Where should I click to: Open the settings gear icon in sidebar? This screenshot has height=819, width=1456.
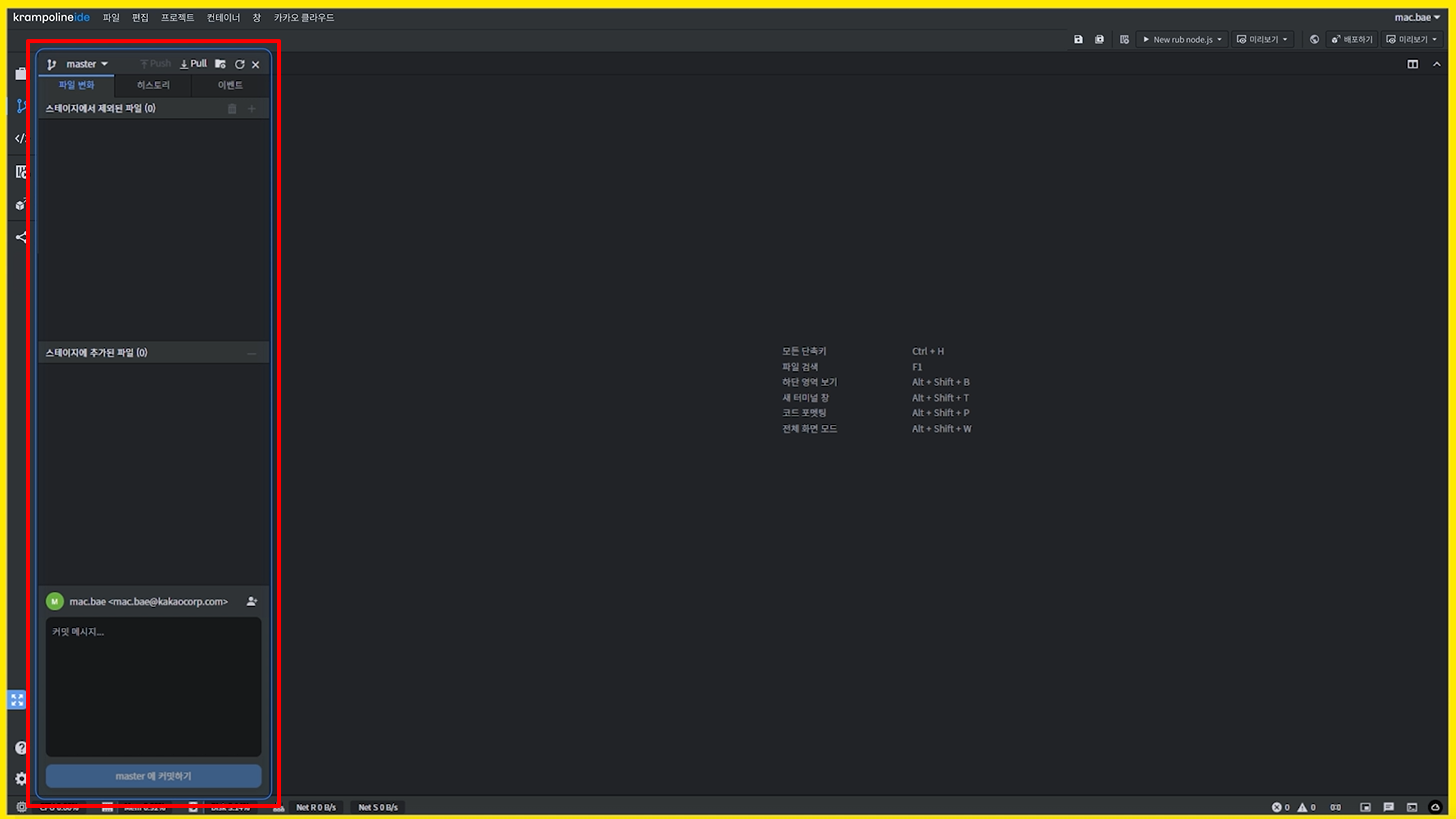20,778
